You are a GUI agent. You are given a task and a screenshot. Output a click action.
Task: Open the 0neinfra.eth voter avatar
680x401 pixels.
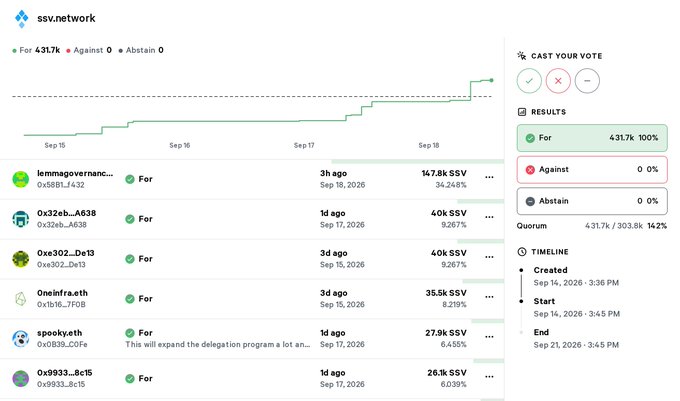pyautogui.click(x=20, y=299)
